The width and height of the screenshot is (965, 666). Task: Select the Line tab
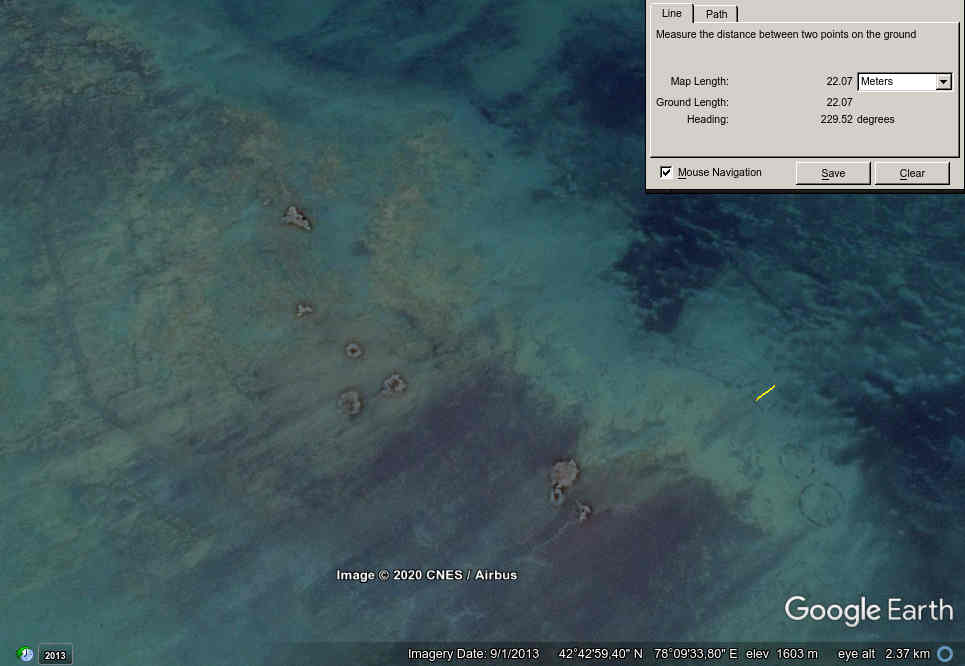[672, 13]
